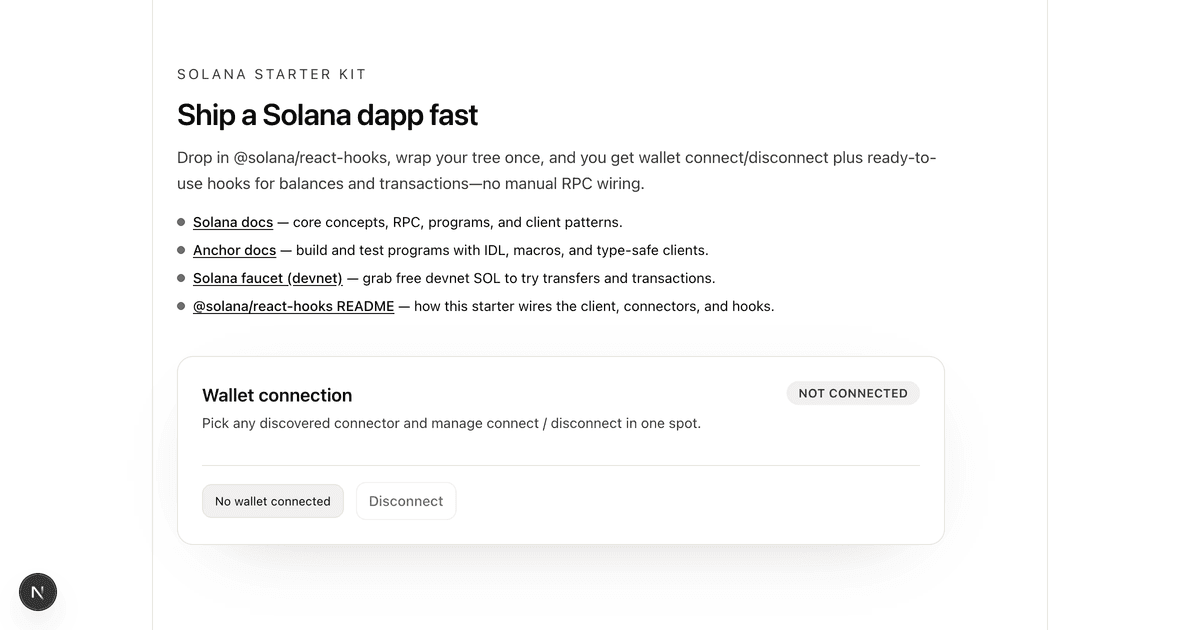The image size is (1200, 630).
Task: Open the Solana faucet (devnet) link
Action: pyautogui.click(x=267, y=278)
